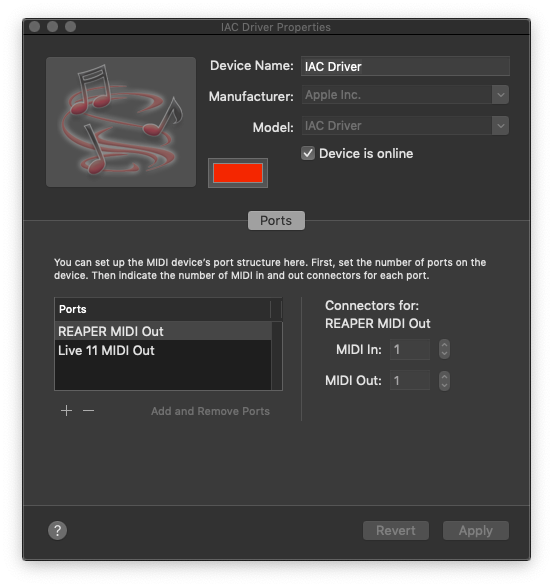Open the red device color swatch
Viewport: 553px width, 587px height.
pyautogui.click(x=238, y=173)
